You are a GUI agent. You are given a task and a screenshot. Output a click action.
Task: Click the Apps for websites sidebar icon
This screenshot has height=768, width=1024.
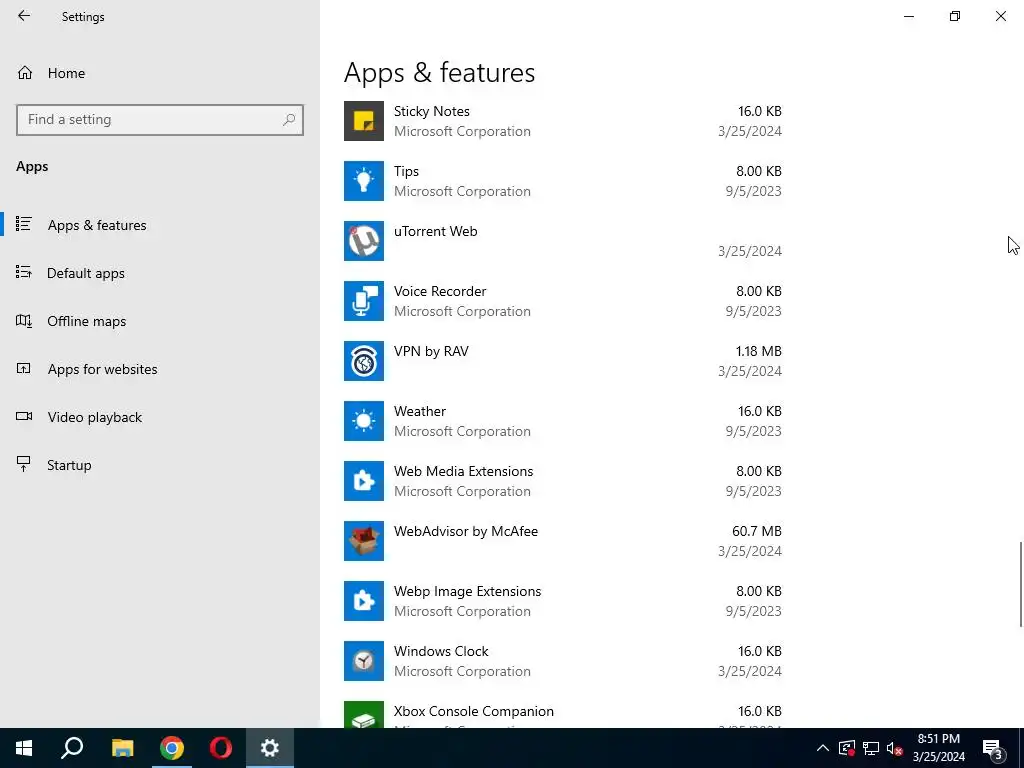24,368
